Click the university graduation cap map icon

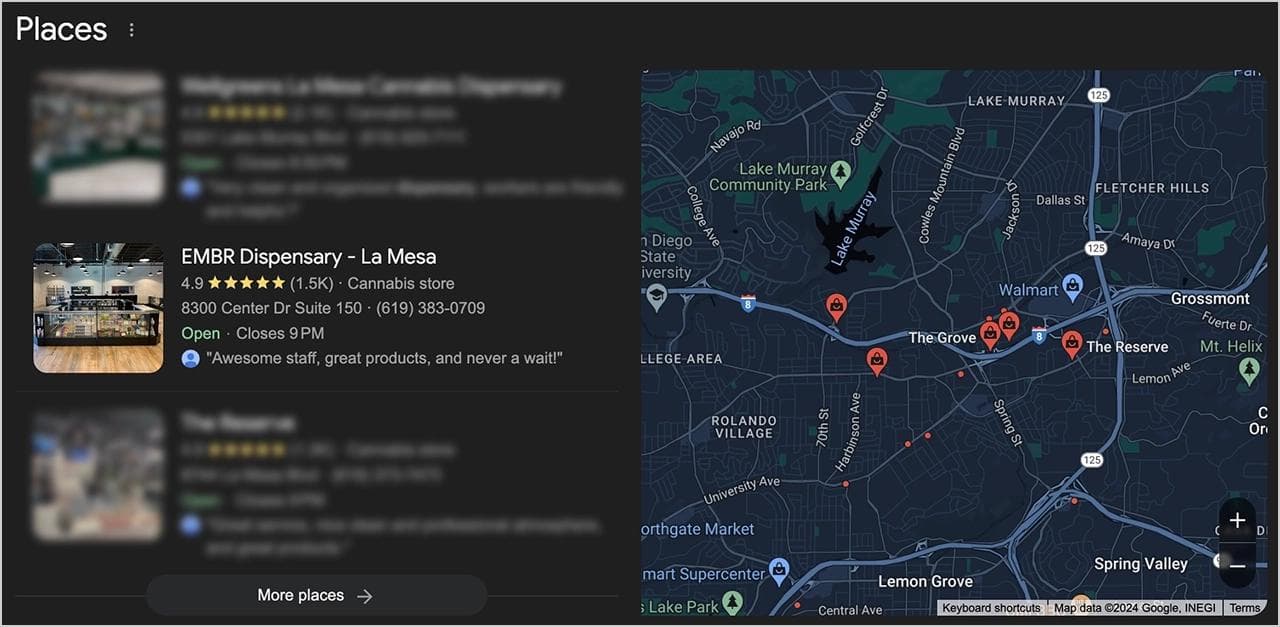point(656,296)
